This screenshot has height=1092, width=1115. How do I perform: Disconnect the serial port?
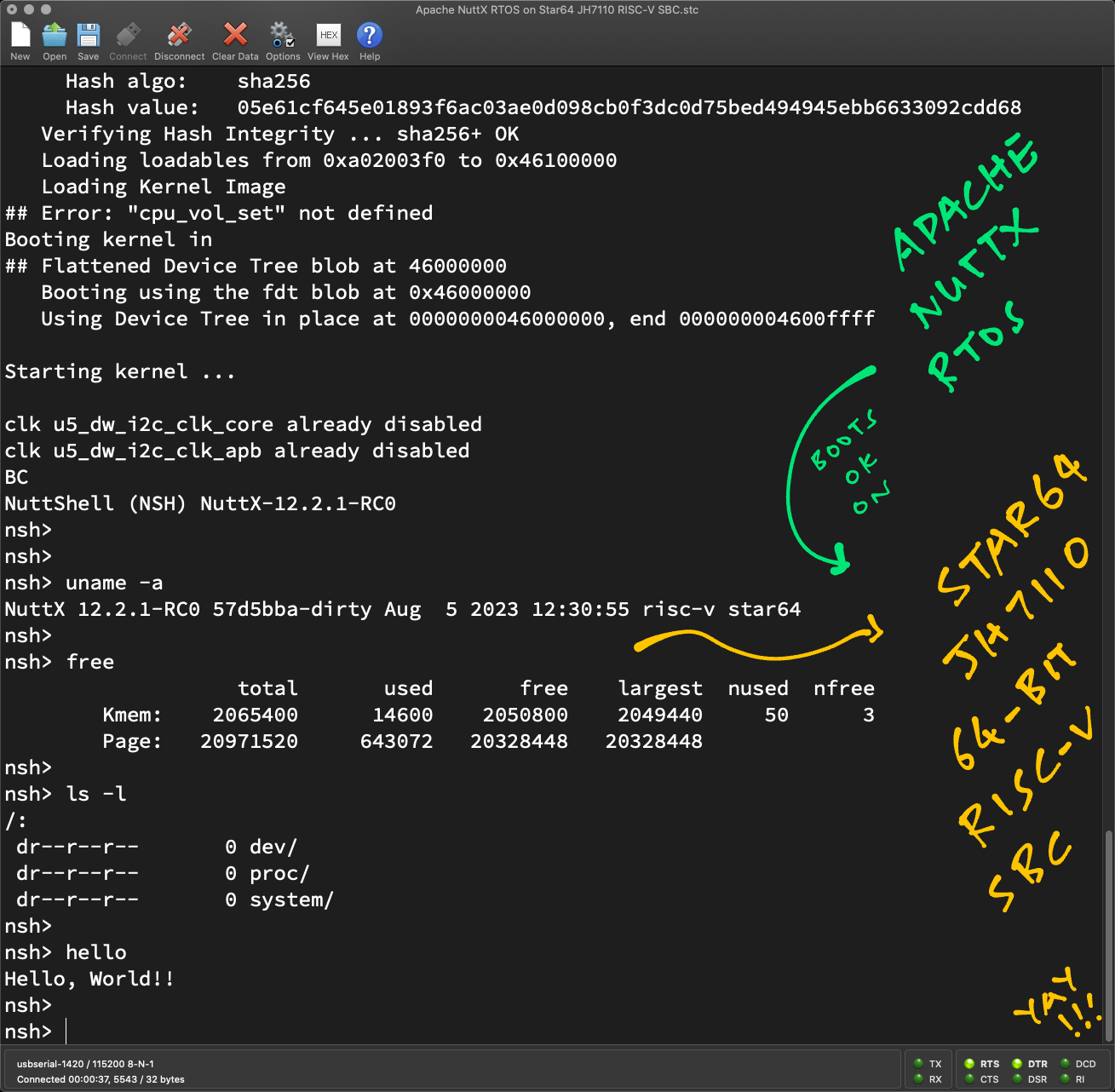tap(179, 35)
